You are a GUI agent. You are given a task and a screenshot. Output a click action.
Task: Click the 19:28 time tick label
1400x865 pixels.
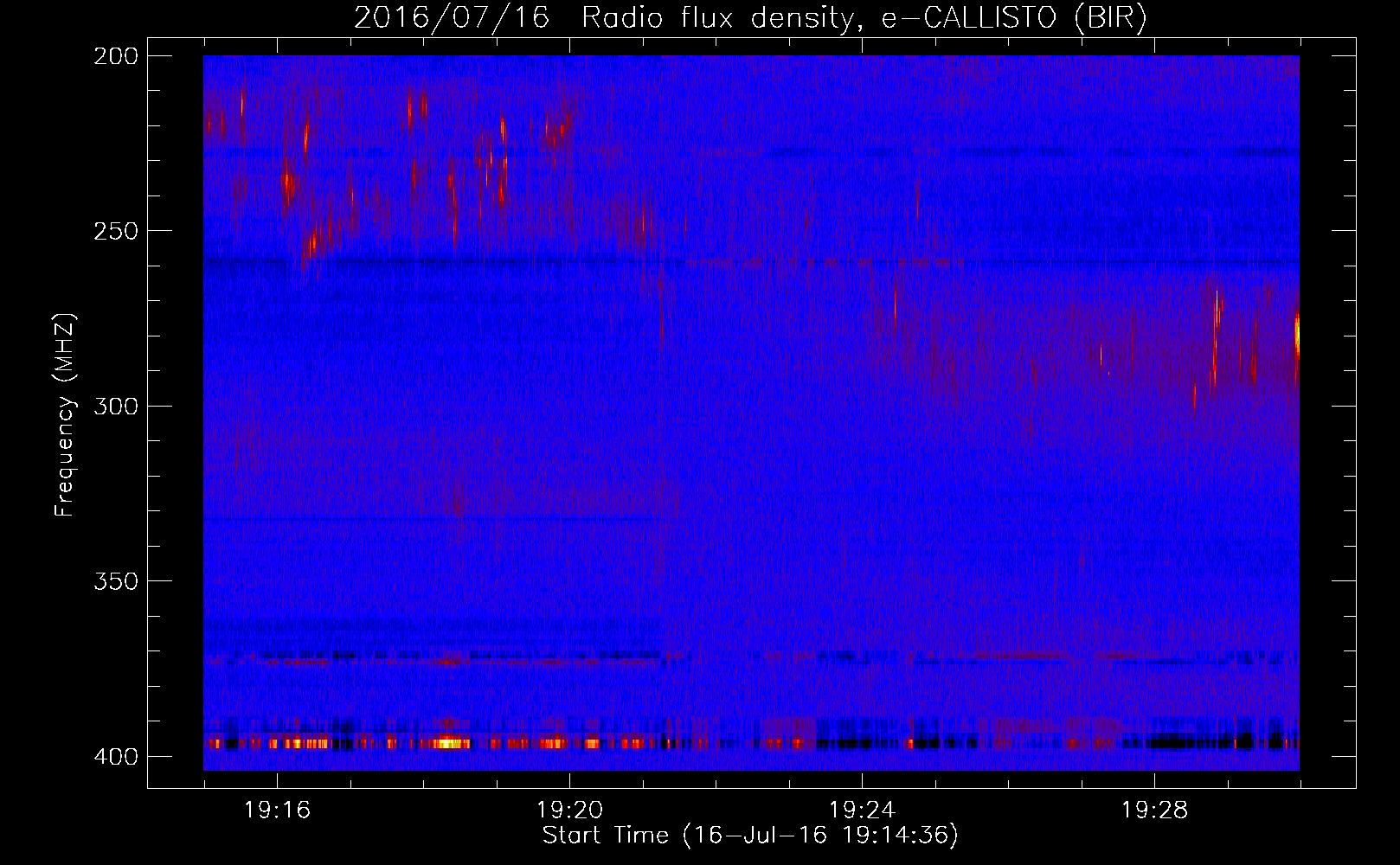pos(1154,811)
